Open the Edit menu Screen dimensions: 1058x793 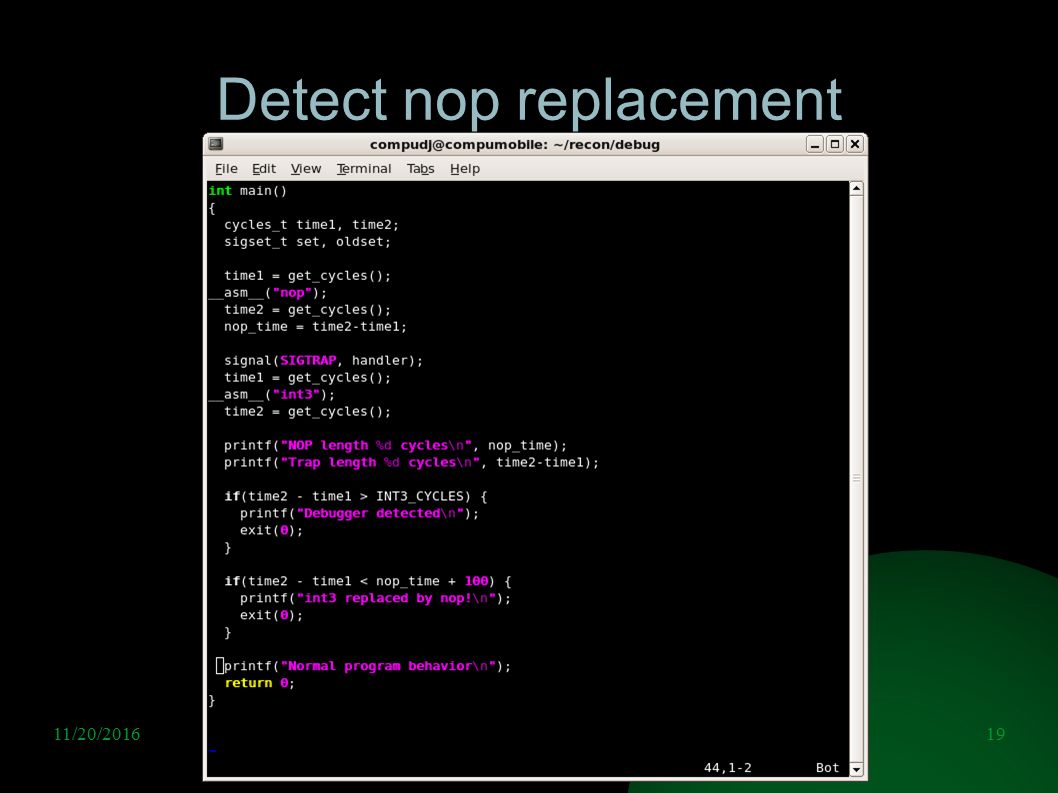click(264, 169)
